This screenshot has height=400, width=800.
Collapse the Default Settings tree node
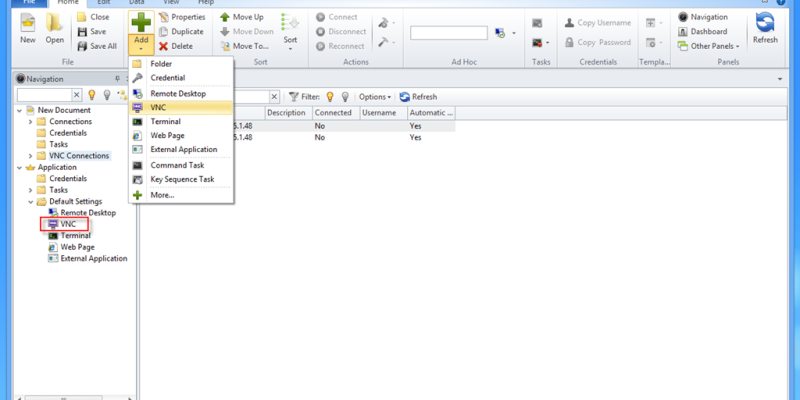click(x=30, y=201)
